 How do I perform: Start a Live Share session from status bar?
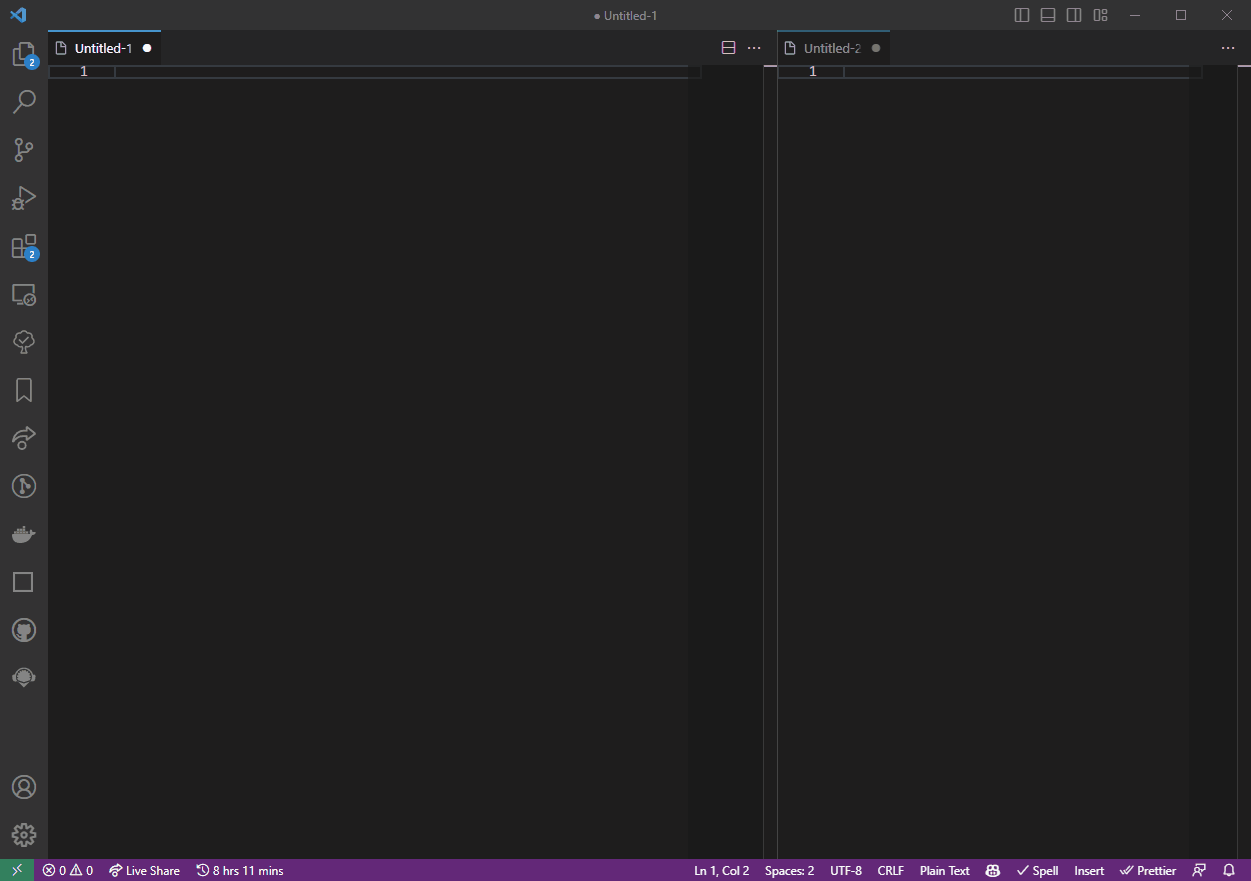(x=143, y=870)
